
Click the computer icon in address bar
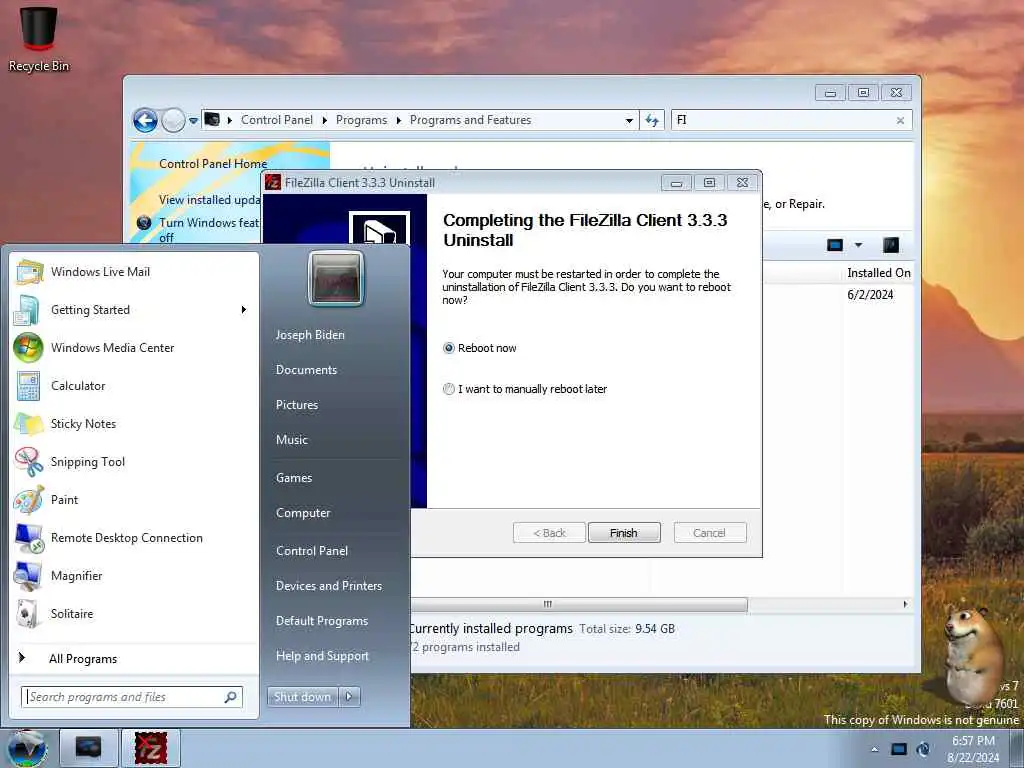click(212, 120)
